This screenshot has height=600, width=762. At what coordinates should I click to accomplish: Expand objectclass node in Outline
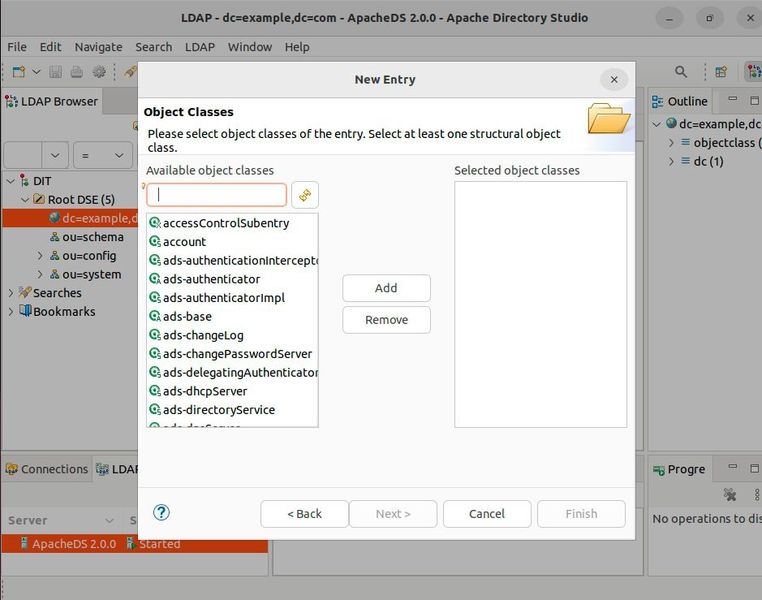pyautogui.click(x=671, y=143)
